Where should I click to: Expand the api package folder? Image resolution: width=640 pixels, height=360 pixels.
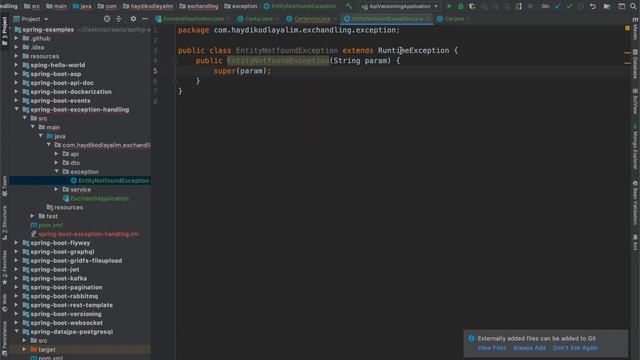tap(57, 154)
